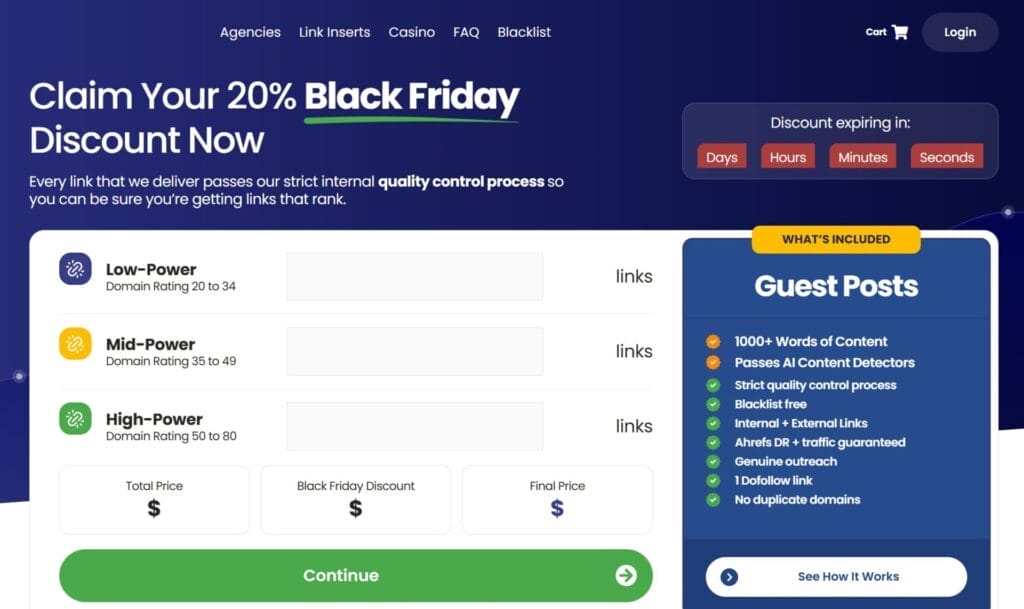Focus the Mid-Power links quantity field
Image resolution: width=1024 pixels, height=609 pixels.
tap(414, 351)
